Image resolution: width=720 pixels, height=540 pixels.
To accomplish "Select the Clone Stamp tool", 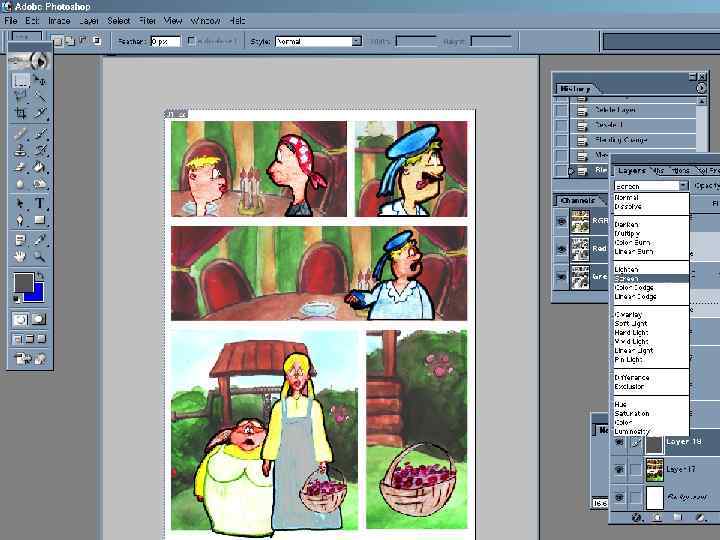I will [20, 150].
